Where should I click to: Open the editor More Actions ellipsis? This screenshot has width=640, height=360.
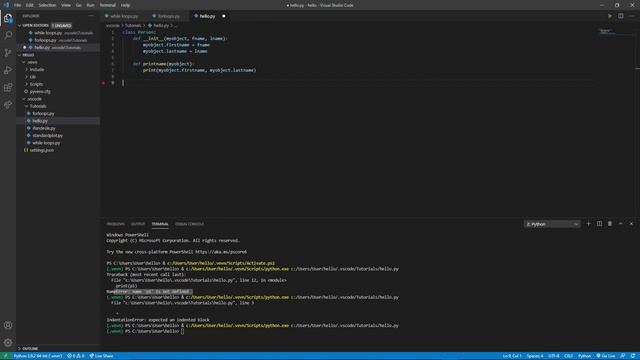click(x=631, y=16)
